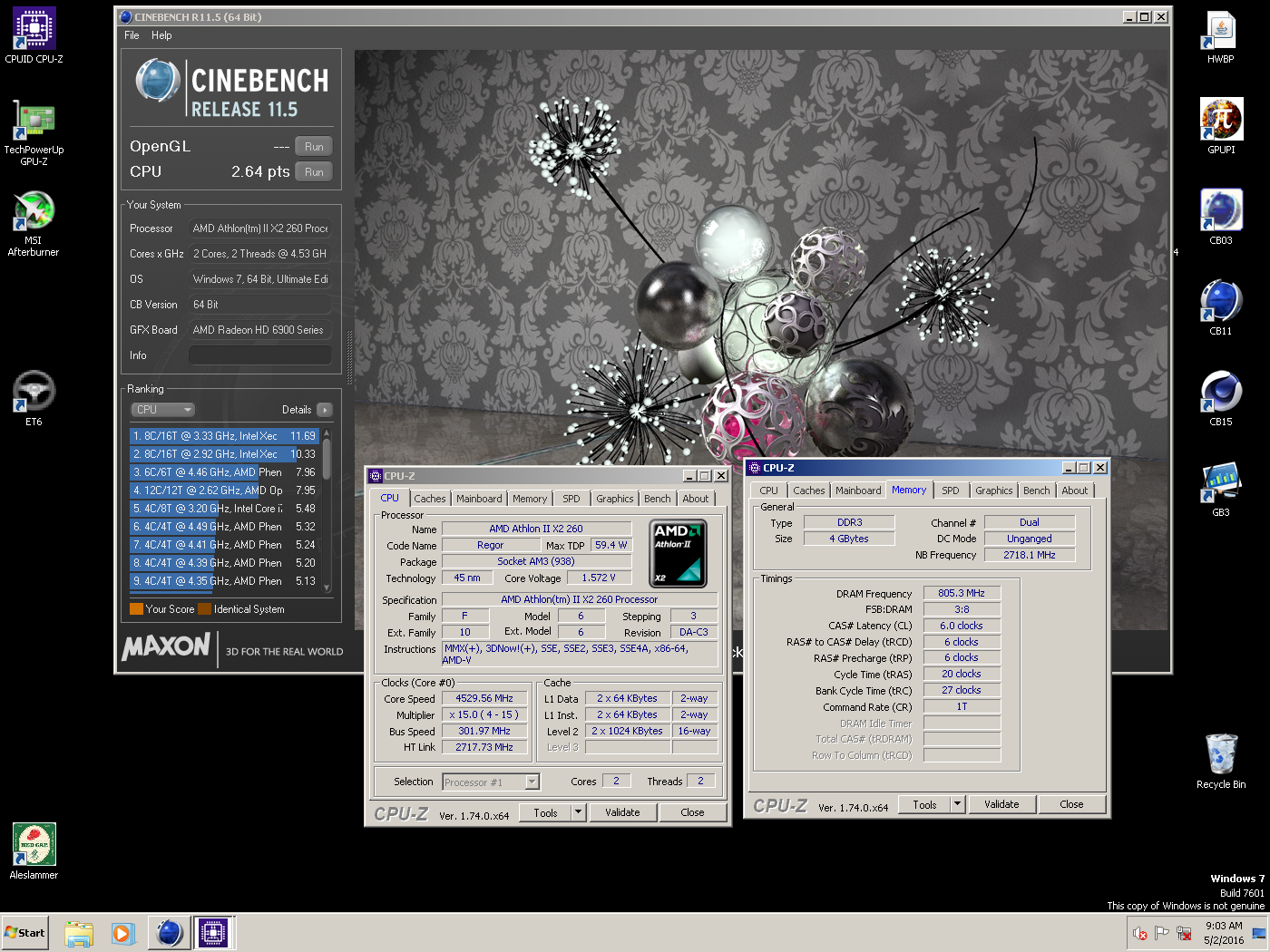Click the Action Center flag tray icon
Viewport: 1270px width, 952px height.
(x=1162, y=933)
